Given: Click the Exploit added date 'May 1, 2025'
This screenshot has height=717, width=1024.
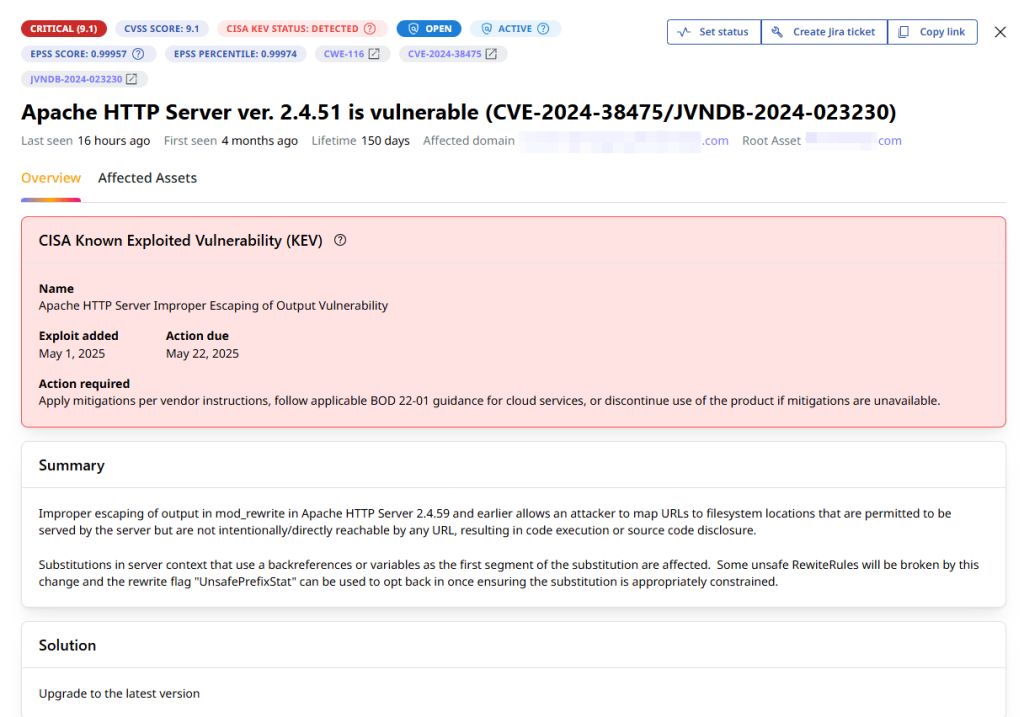Looking at the screenshot, I should point(72,353).
